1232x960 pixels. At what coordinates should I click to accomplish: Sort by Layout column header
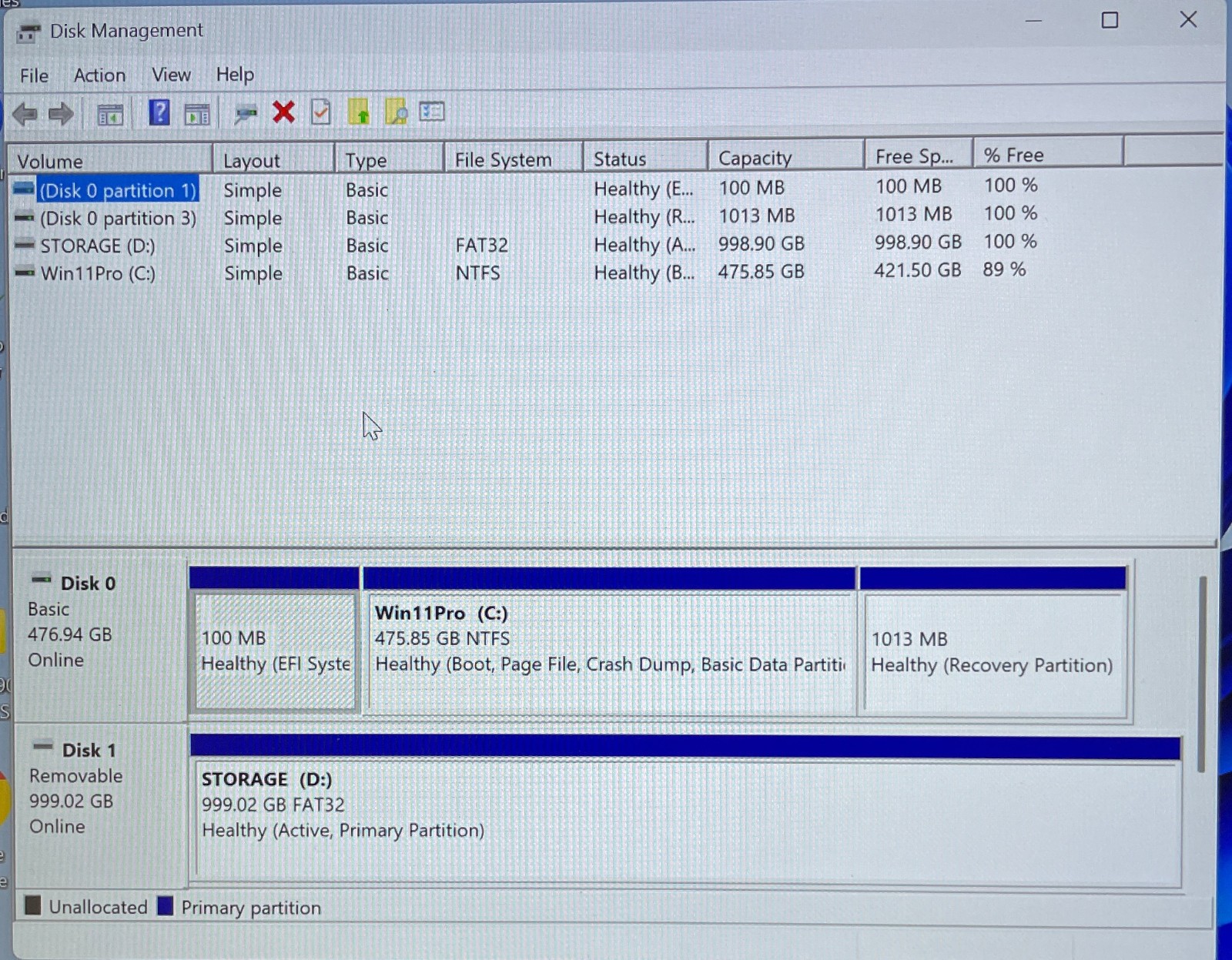coord(273,159)
